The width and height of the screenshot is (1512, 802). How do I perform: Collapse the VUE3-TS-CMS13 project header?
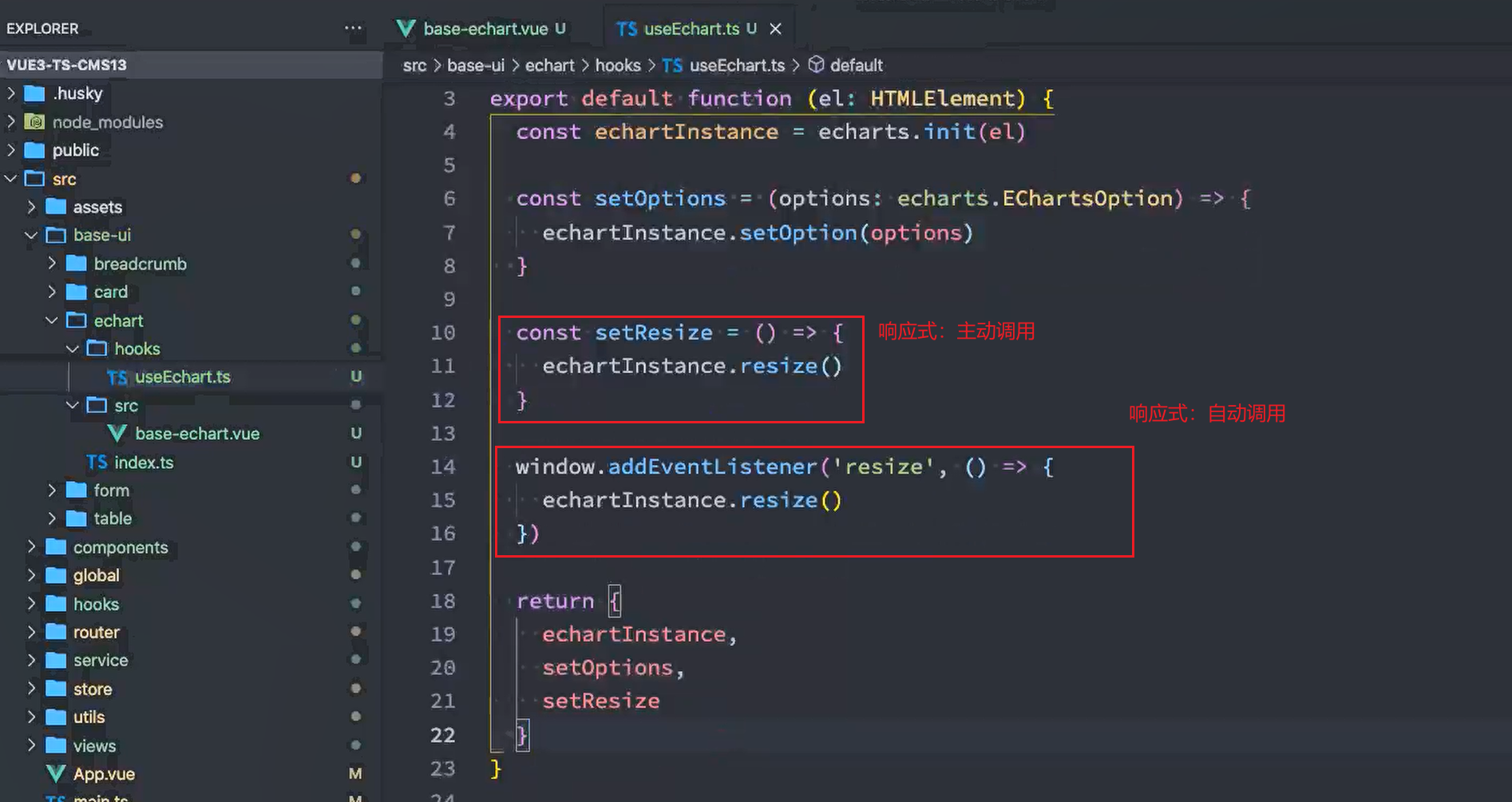click(x=192, y=65)
